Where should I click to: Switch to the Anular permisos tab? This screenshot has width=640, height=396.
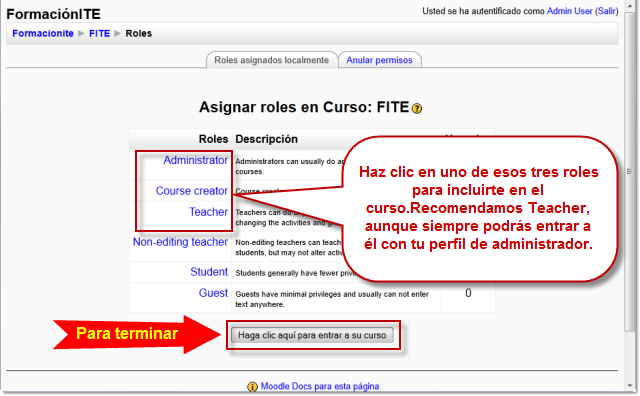380,60
